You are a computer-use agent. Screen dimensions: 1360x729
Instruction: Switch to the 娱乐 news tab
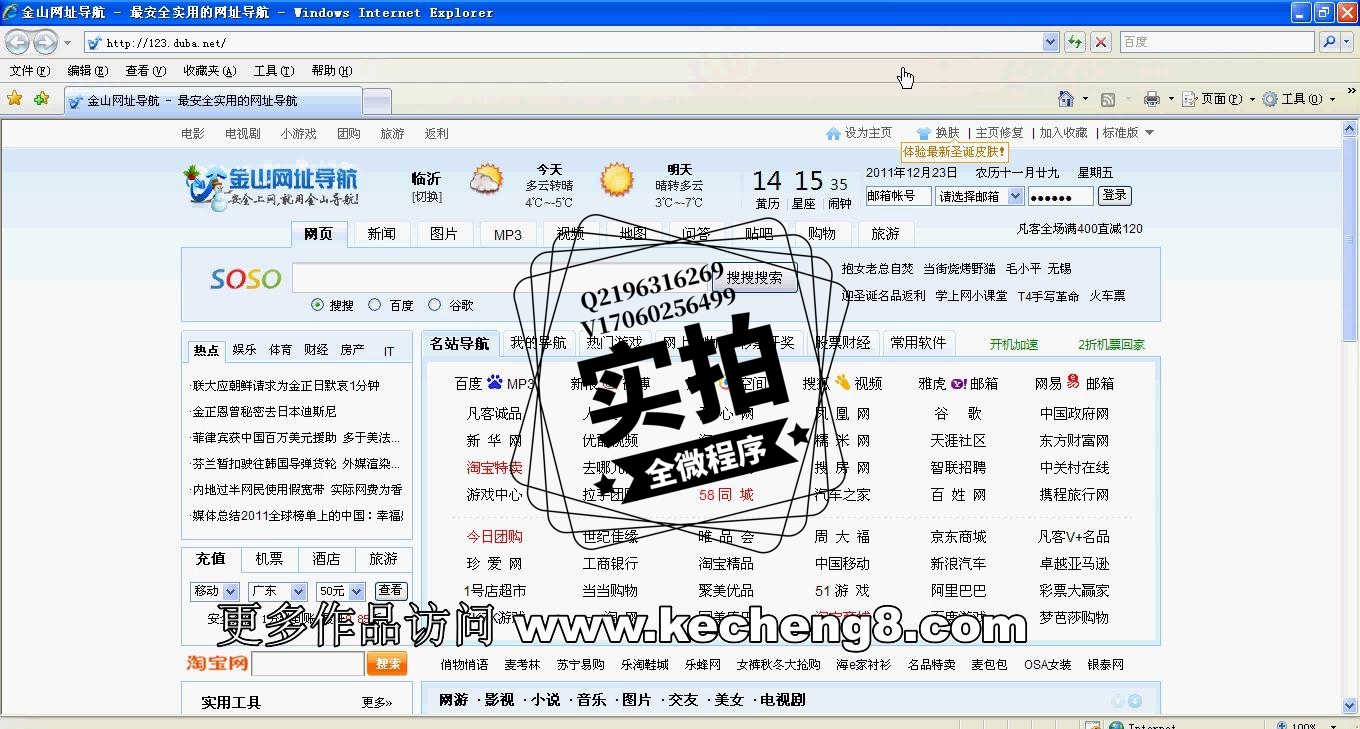pyautogui.click(x=244, y=350)
